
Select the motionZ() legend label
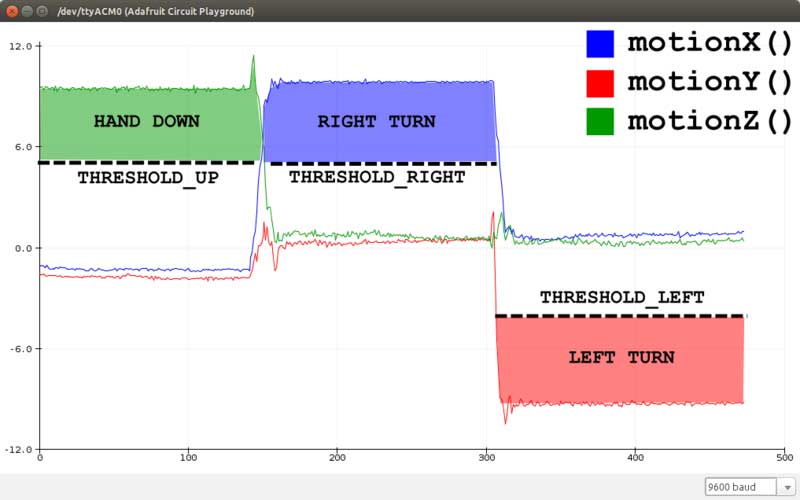point(708,122)
